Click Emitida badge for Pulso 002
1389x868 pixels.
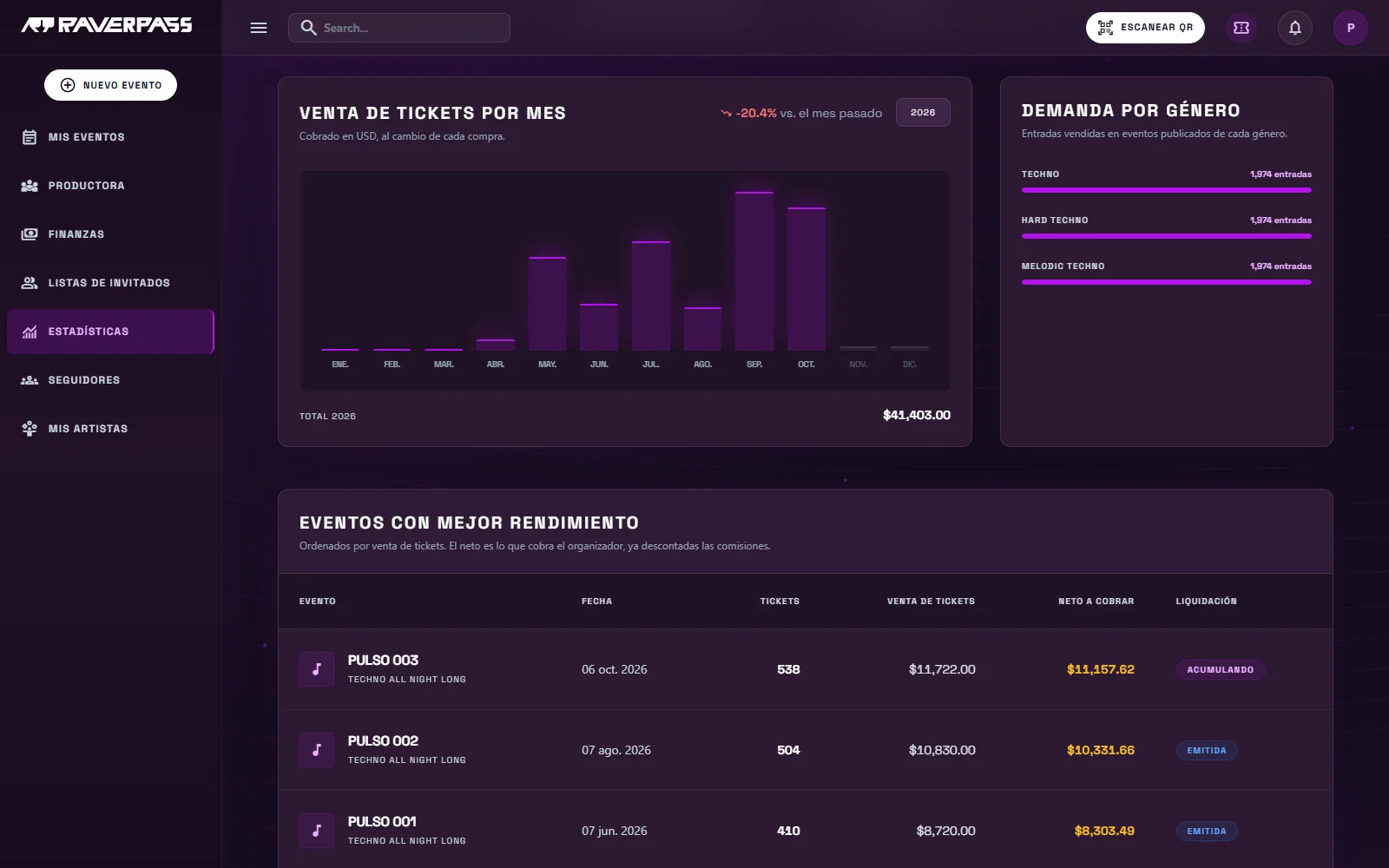click(x=1207, y=751)
